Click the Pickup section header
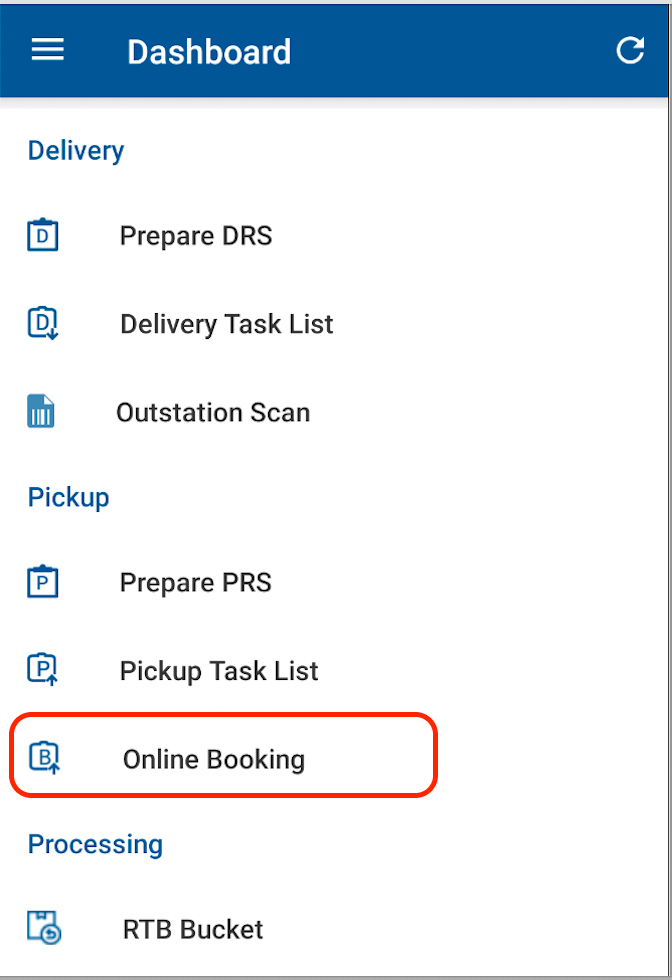This screenshot has width=672, height=980. (68, 497)
